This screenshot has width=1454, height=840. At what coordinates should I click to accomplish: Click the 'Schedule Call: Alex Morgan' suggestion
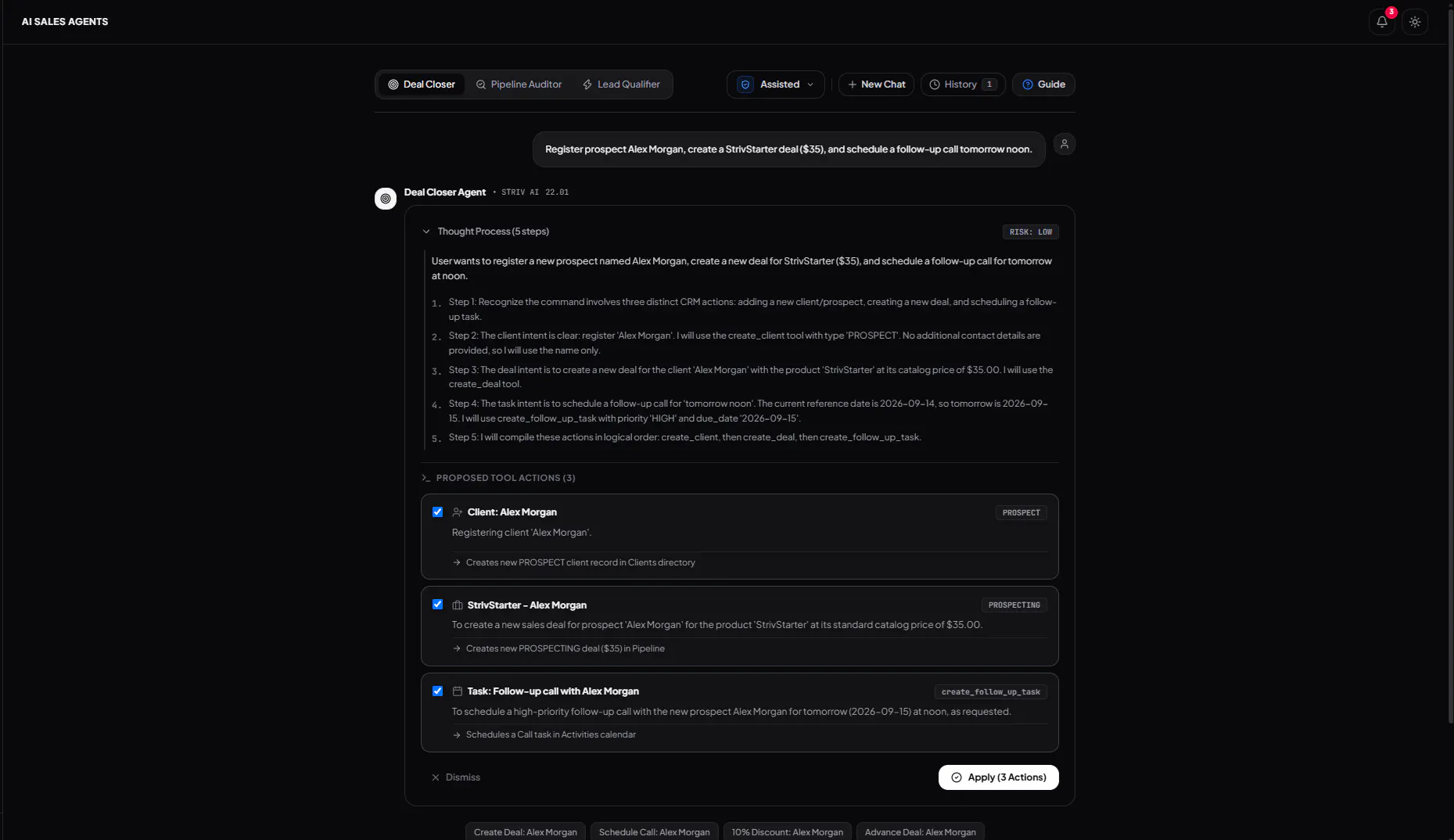(655, 831)
